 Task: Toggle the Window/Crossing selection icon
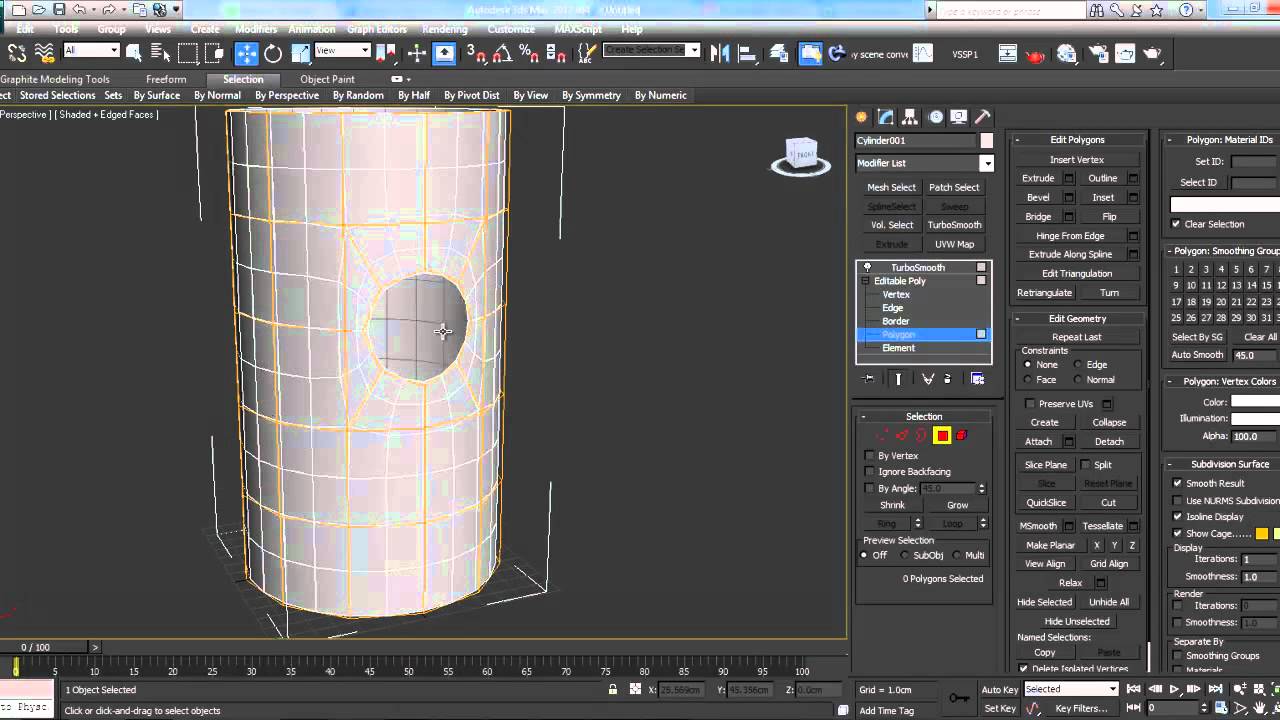214,53
